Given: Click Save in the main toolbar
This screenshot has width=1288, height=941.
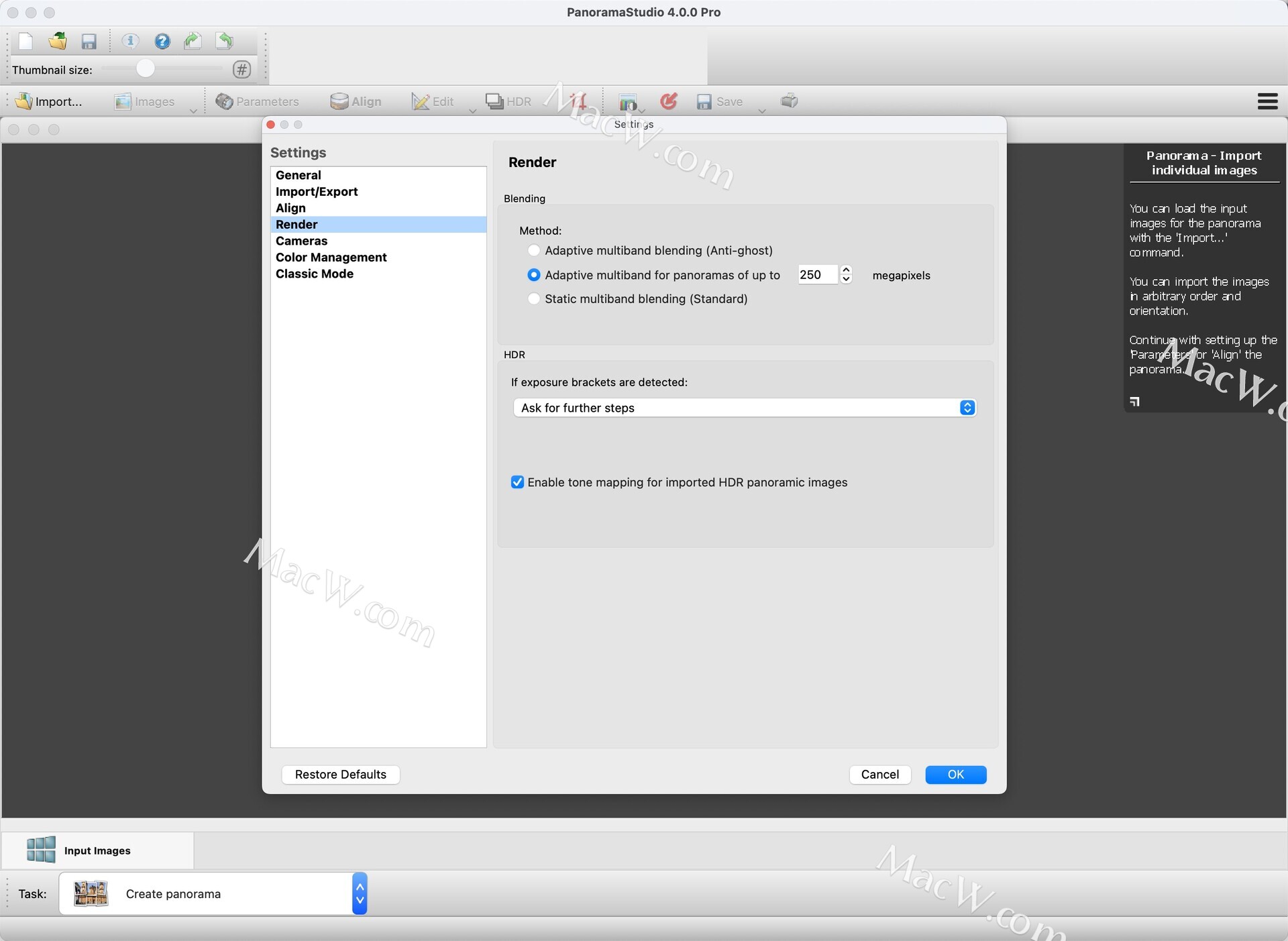Looking at the screenshot, I should pyautogui.click(x=719, y=101).
